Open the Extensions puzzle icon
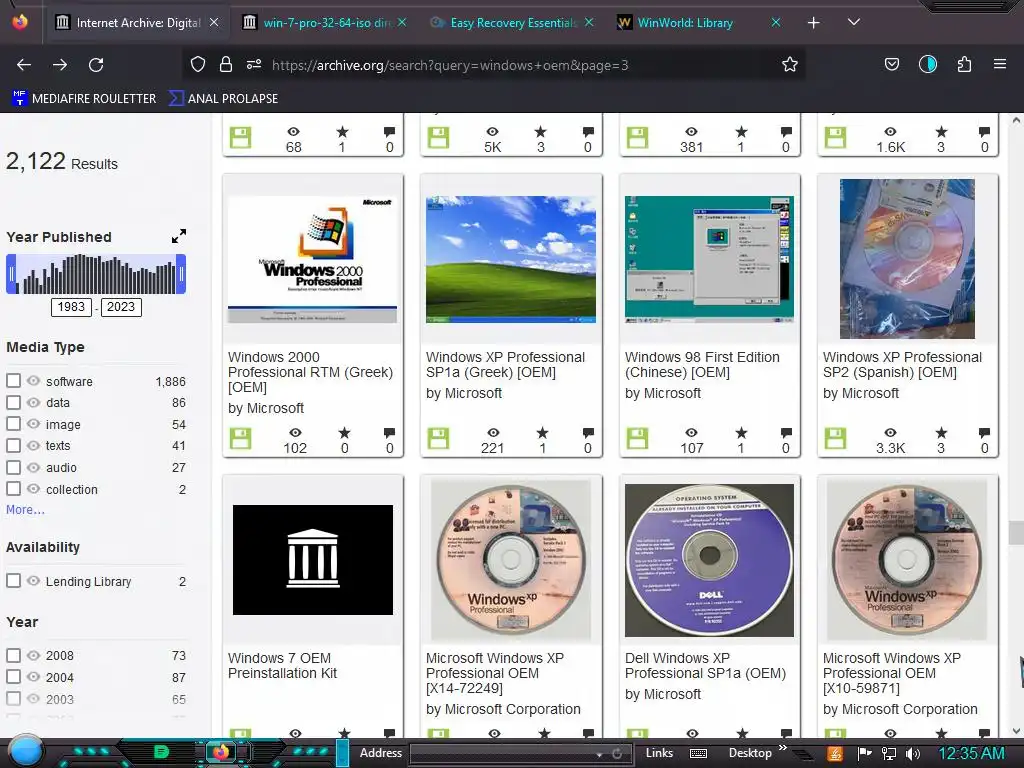Viewport: 1024px width, 768px height. point(964,64)
